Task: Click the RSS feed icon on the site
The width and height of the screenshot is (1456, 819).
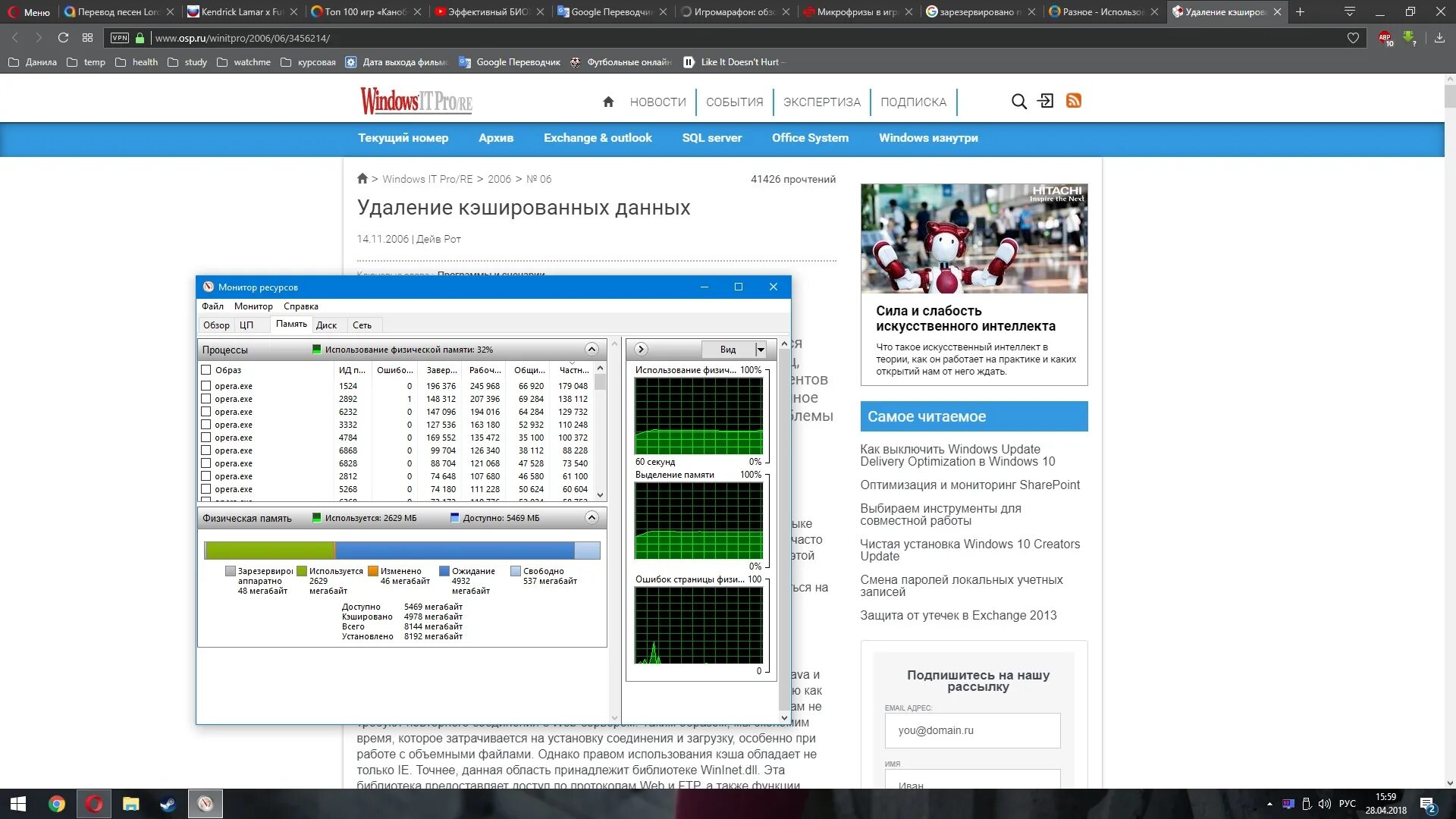Action: (x=1073, y=100)
